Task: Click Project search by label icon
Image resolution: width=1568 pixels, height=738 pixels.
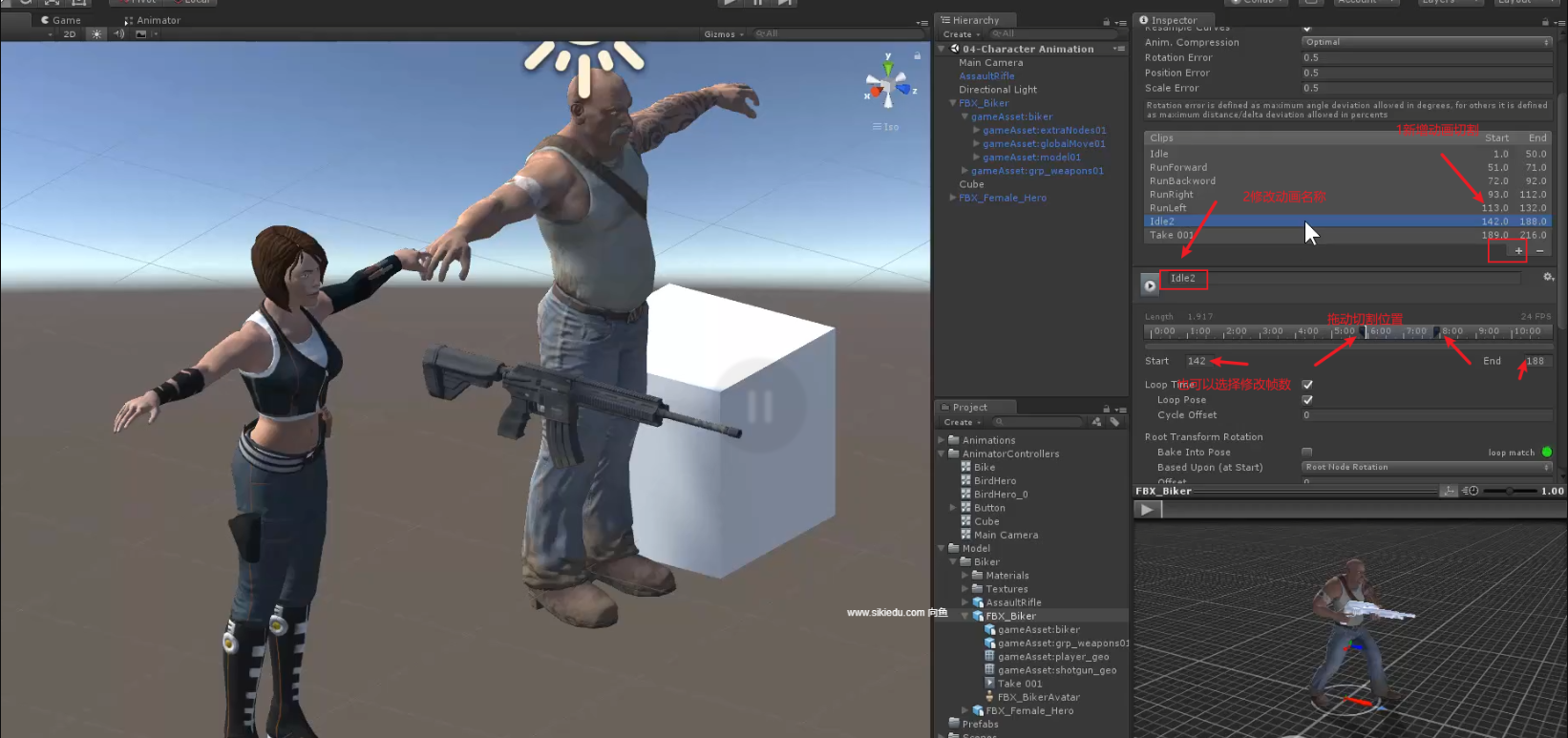Action: tap(1113, 422)
